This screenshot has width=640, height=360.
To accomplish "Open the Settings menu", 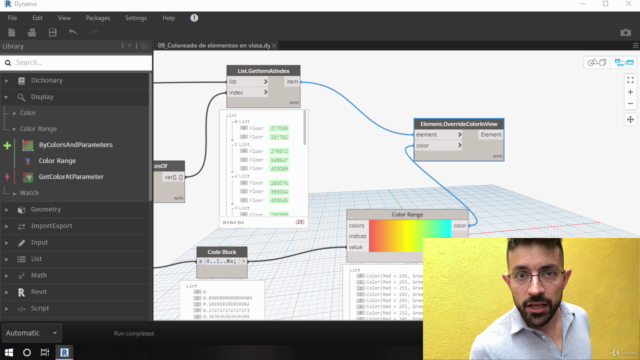I will coord(136,18).
